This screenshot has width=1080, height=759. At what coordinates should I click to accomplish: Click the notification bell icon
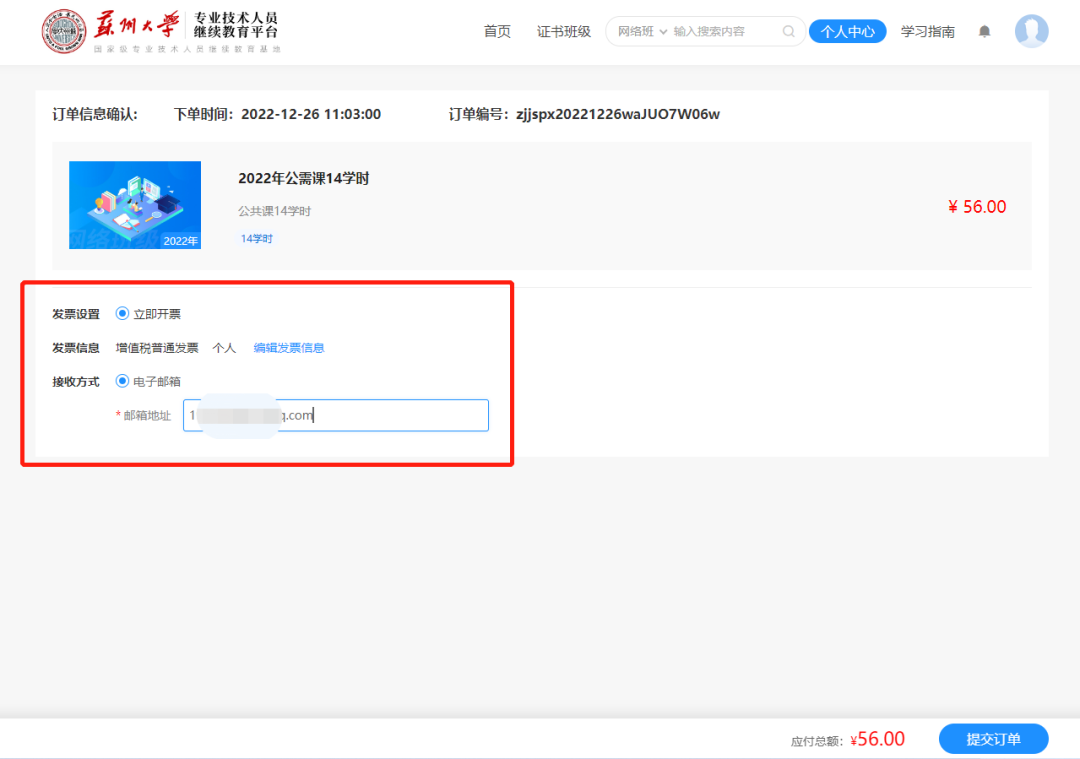pos(984,31)
